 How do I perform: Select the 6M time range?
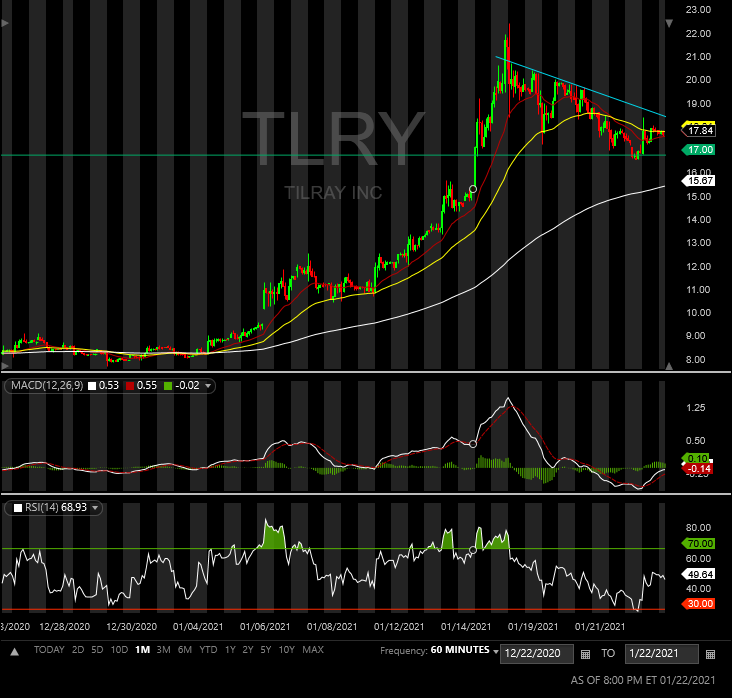[185, 650]
